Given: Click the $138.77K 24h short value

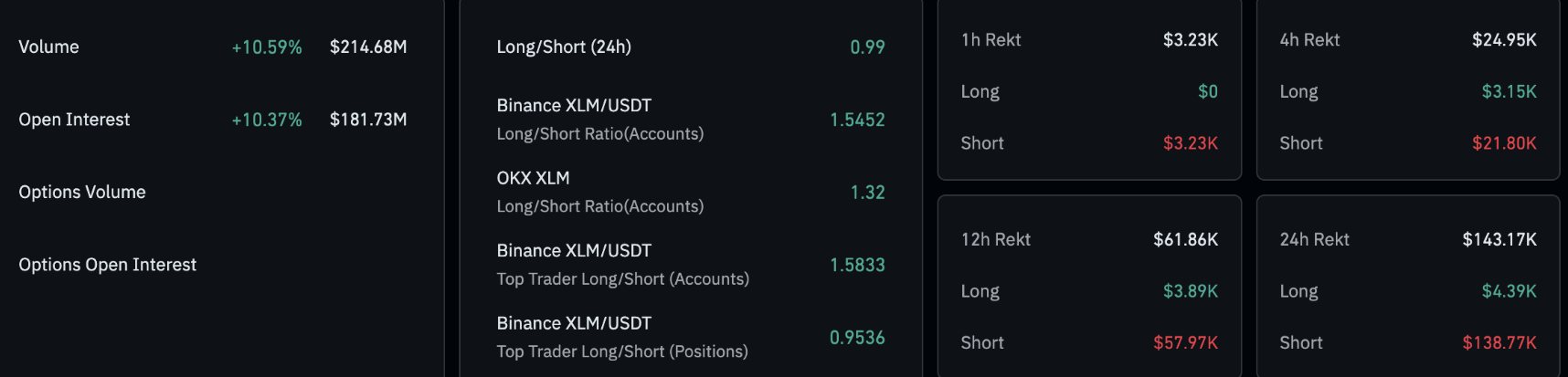Looking at the screenshot, I should [x=1499, y=342].
